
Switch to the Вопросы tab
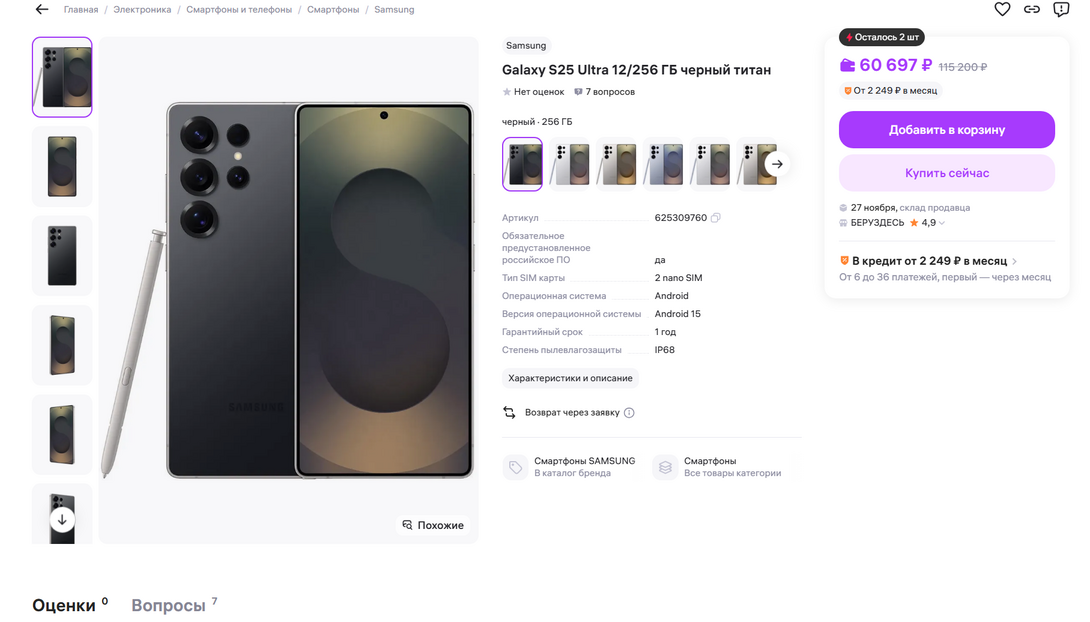point(168,605)
